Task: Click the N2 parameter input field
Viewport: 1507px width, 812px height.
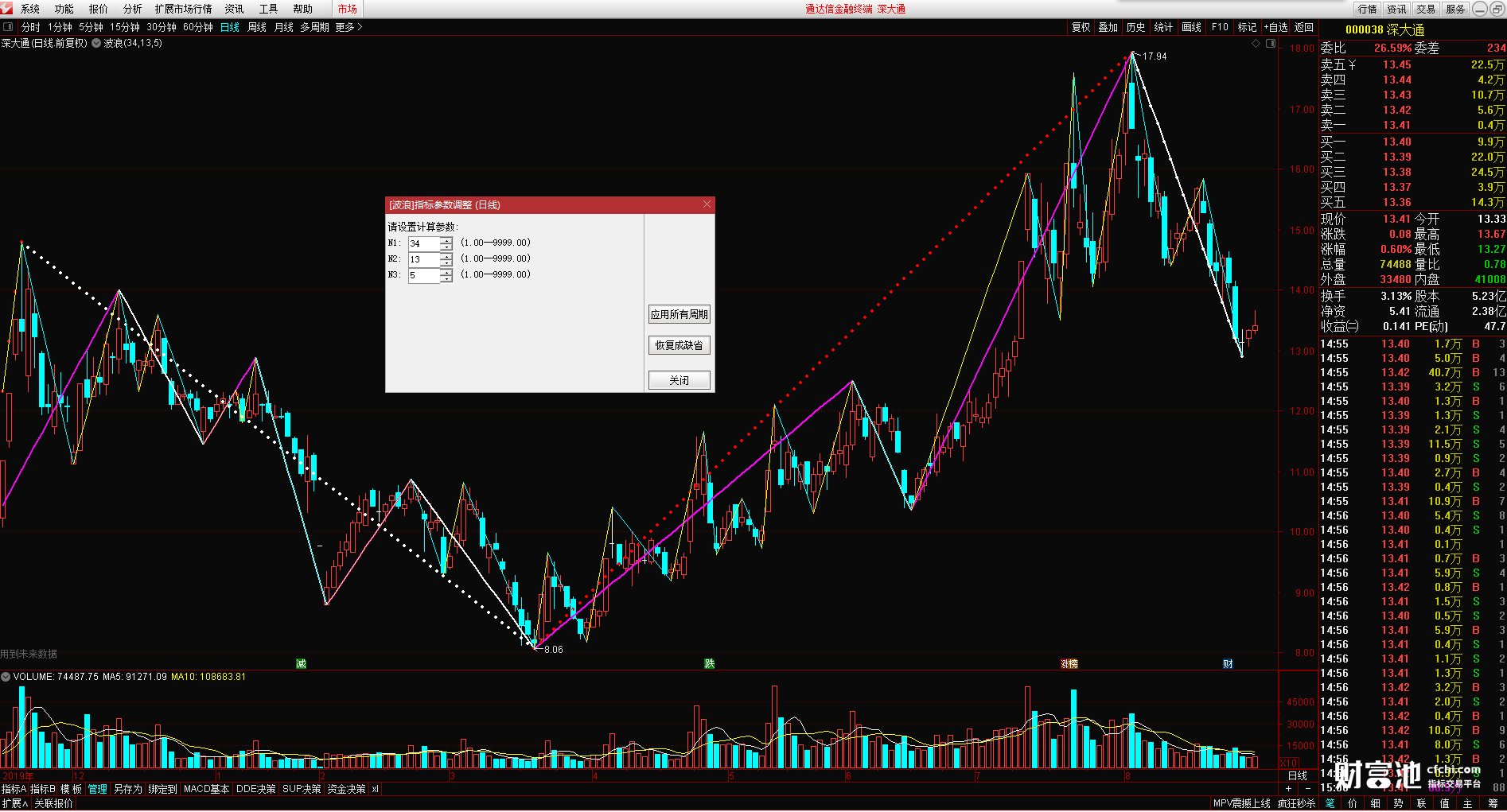Action: click(x=424, y=259)
